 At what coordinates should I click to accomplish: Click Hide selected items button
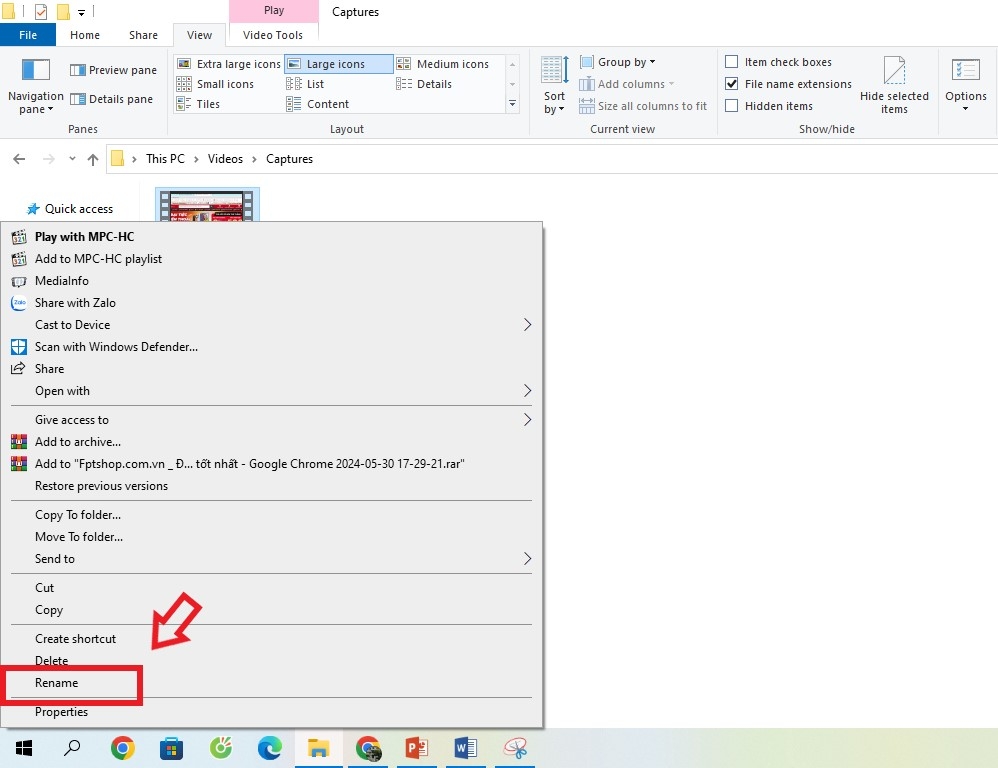pyautogui.click(x=894, y=86)
